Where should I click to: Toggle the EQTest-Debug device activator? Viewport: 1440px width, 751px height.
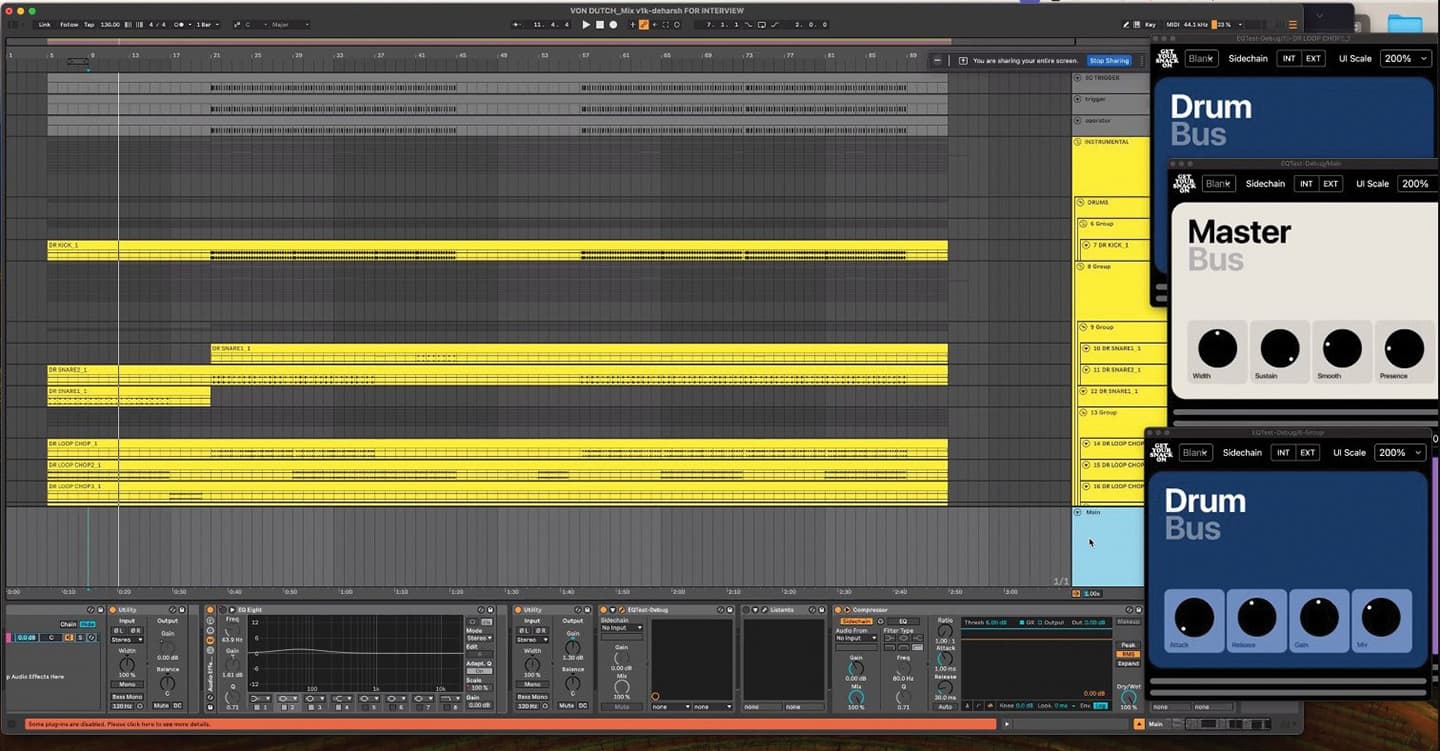(x=603, y=609)
